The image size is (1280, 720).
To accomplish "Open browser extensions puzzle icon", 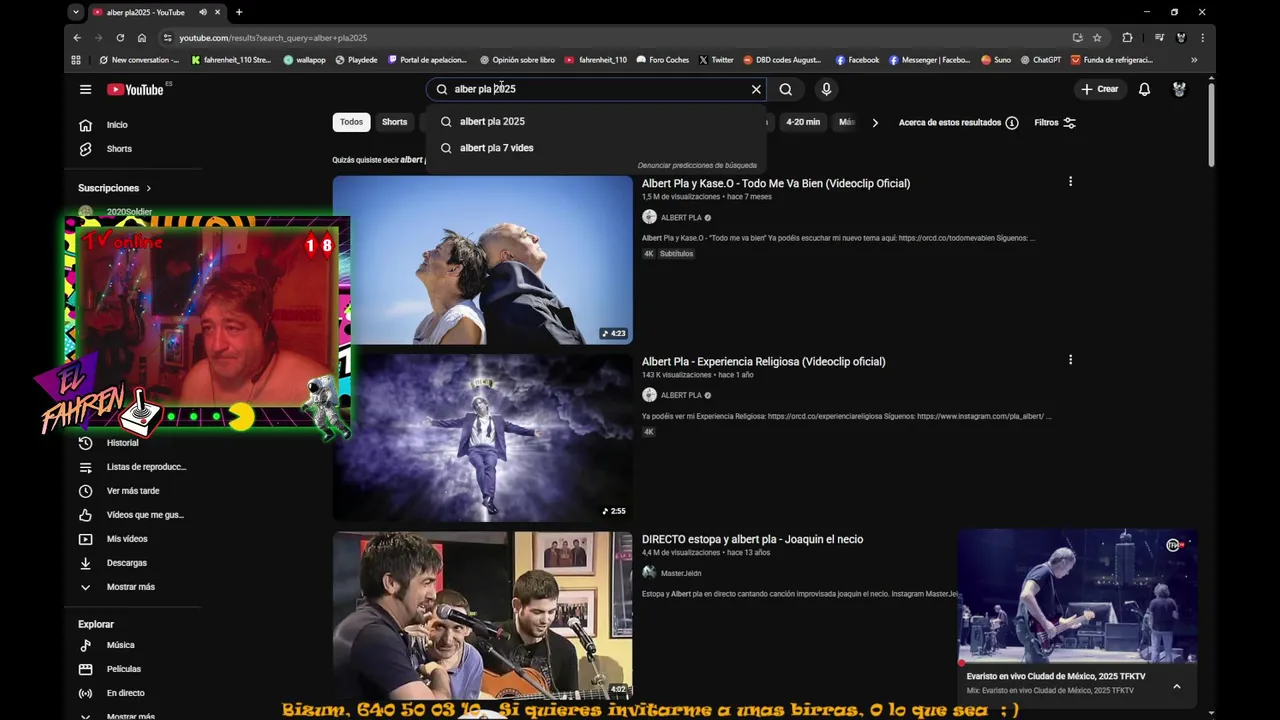I will coord(1127,37).
